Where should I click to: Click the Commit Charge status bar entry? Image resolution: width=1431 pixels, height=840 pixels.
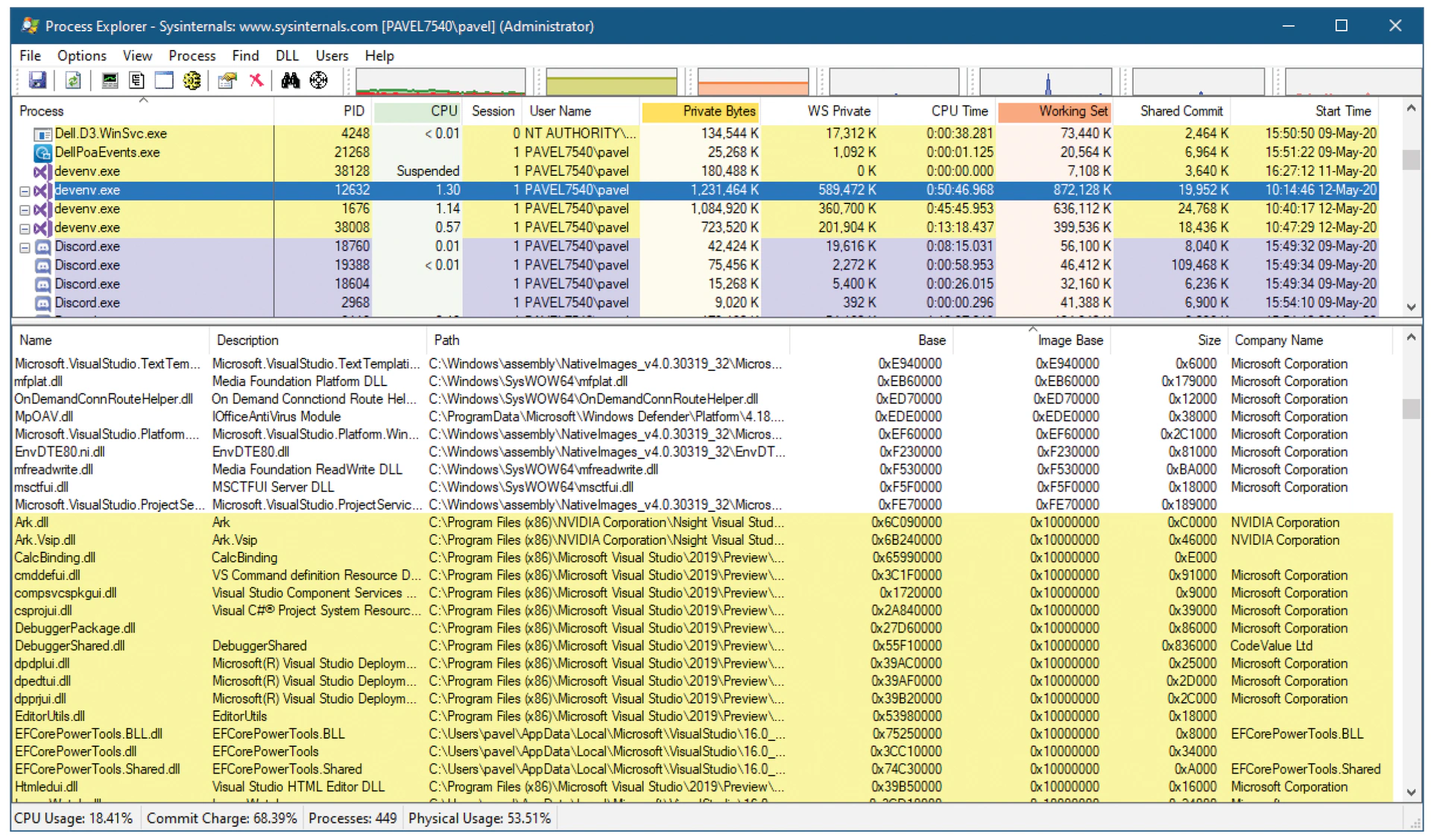[x=221, y=818]
